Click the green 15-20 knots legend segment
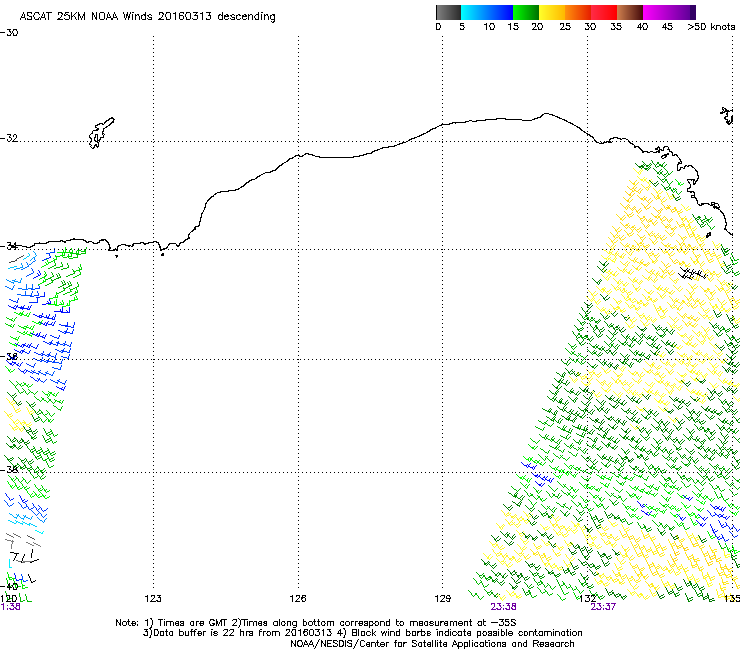740x650 pixels. [526, 12]
